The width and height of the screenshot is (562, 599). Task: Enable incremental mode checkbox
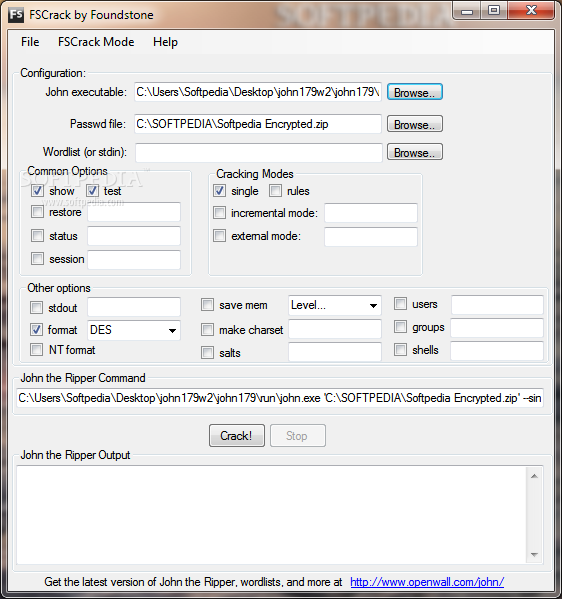219,212
